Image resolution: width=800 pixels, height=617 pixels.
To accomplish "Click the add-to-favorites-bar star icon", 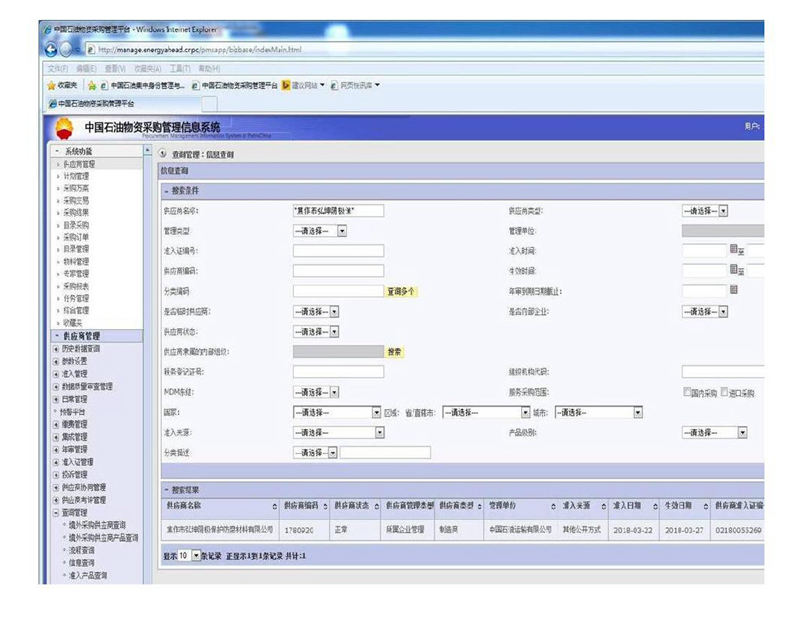I will pos(92,86).
